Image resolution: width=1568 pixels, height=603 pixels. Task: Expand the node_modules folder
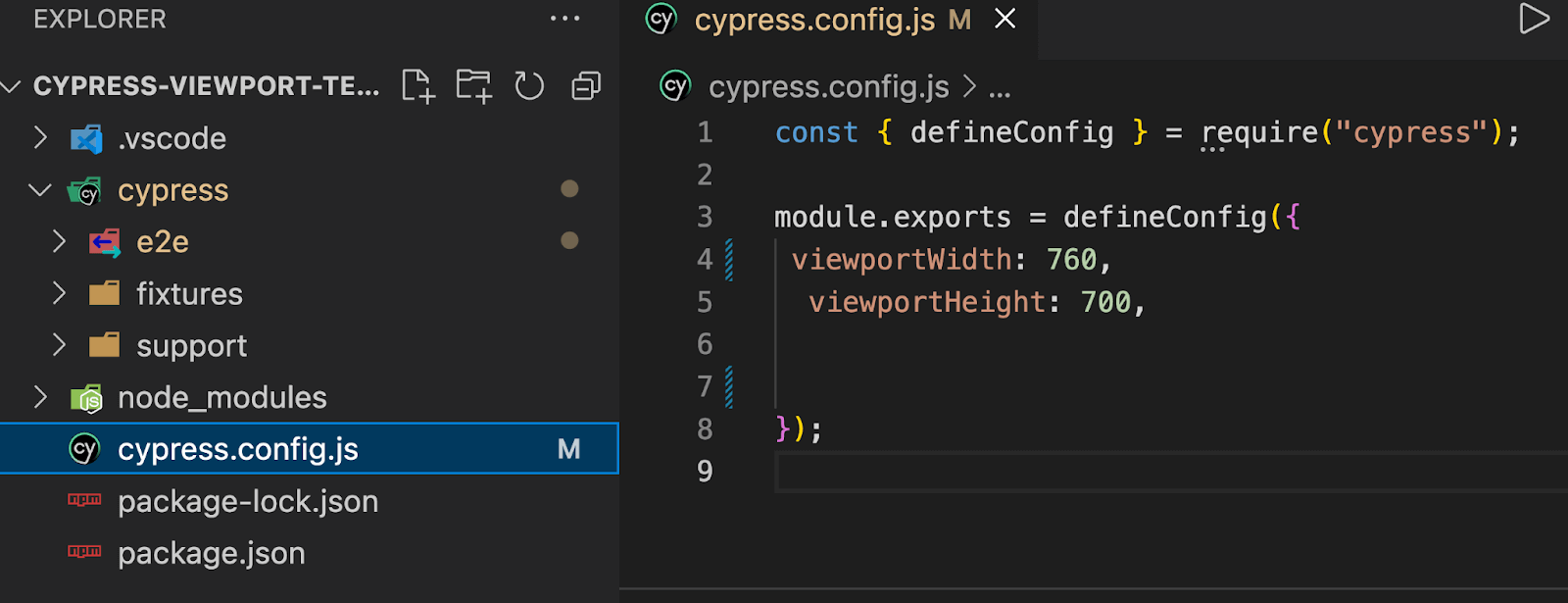tap(41, 397)
